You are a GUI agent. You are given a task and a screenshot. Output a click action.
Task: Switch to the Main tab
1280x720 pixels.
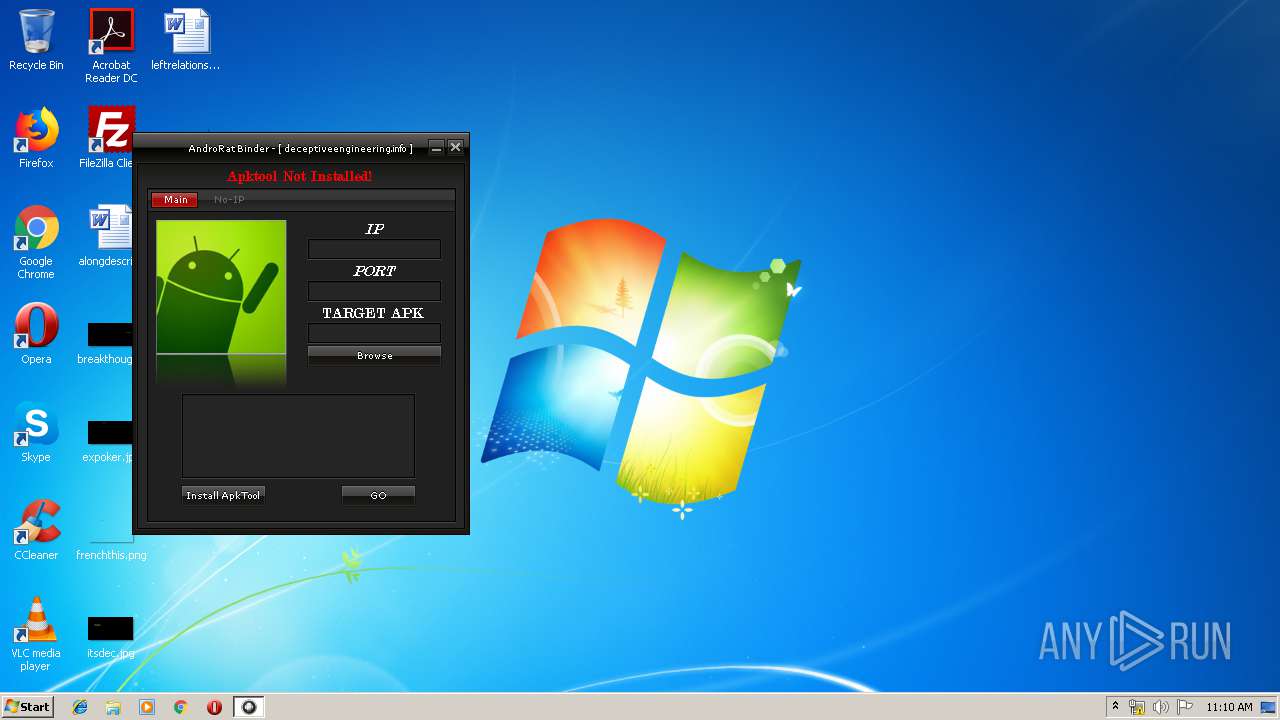[175, 200]
